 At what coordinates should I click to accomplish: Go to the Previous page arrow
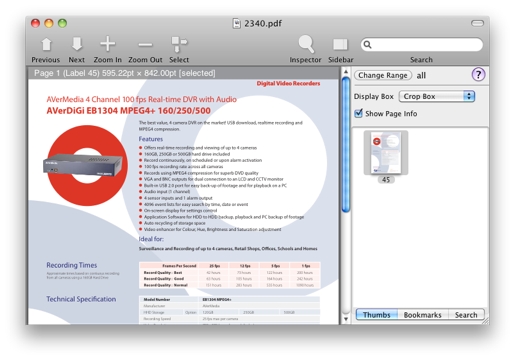click(46, 45)
